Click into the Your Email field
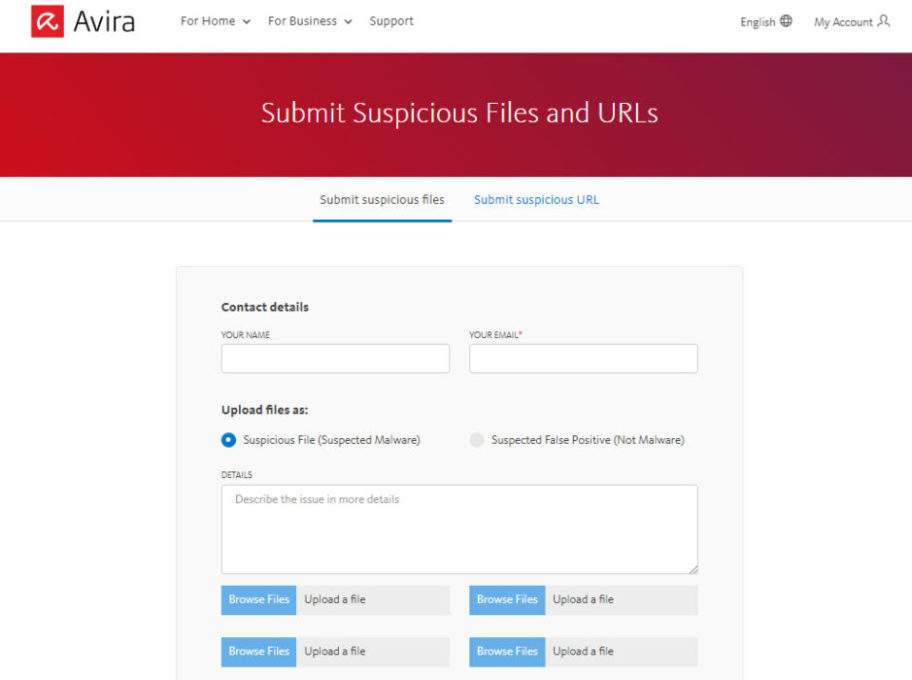 click(583, 358)
